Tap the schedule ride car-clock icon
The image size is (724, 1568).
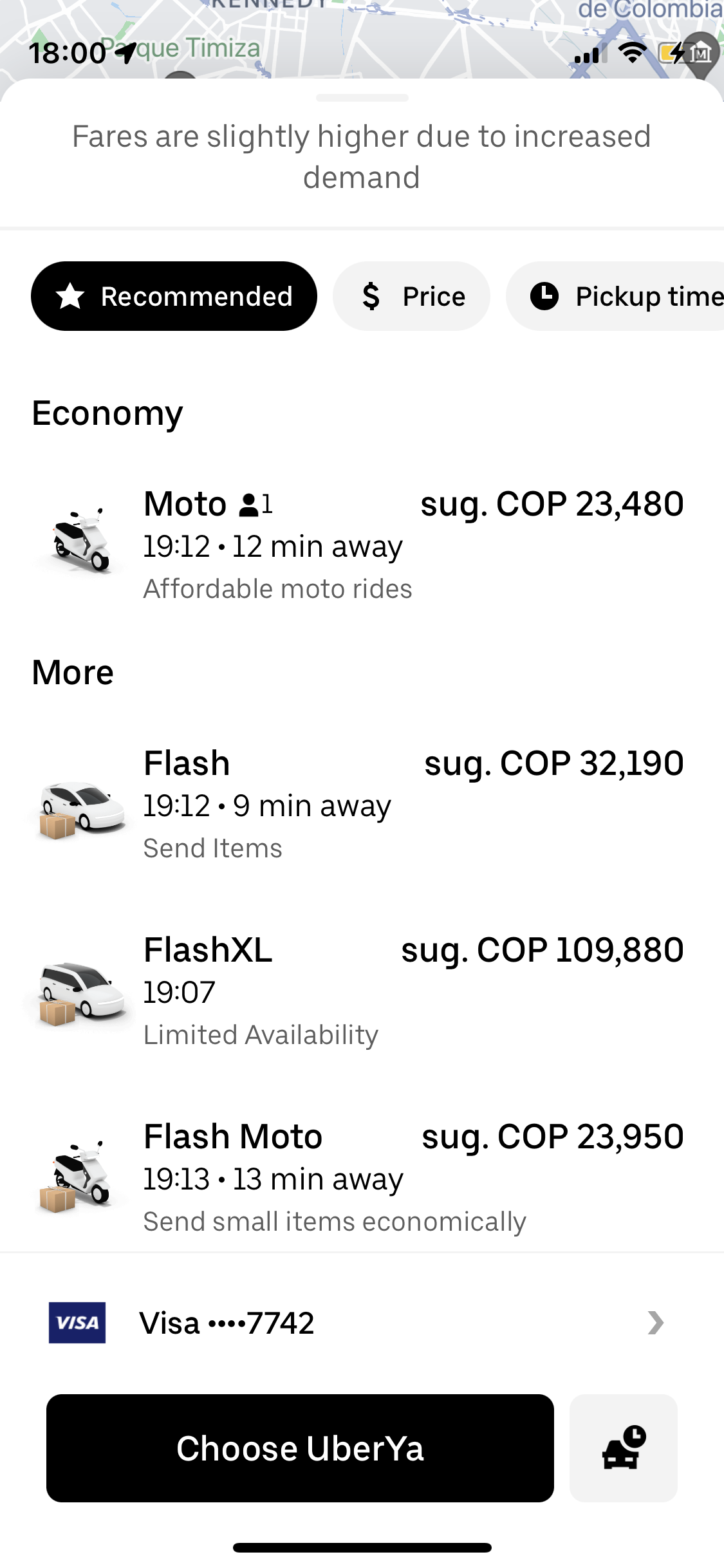(623, 1448)
